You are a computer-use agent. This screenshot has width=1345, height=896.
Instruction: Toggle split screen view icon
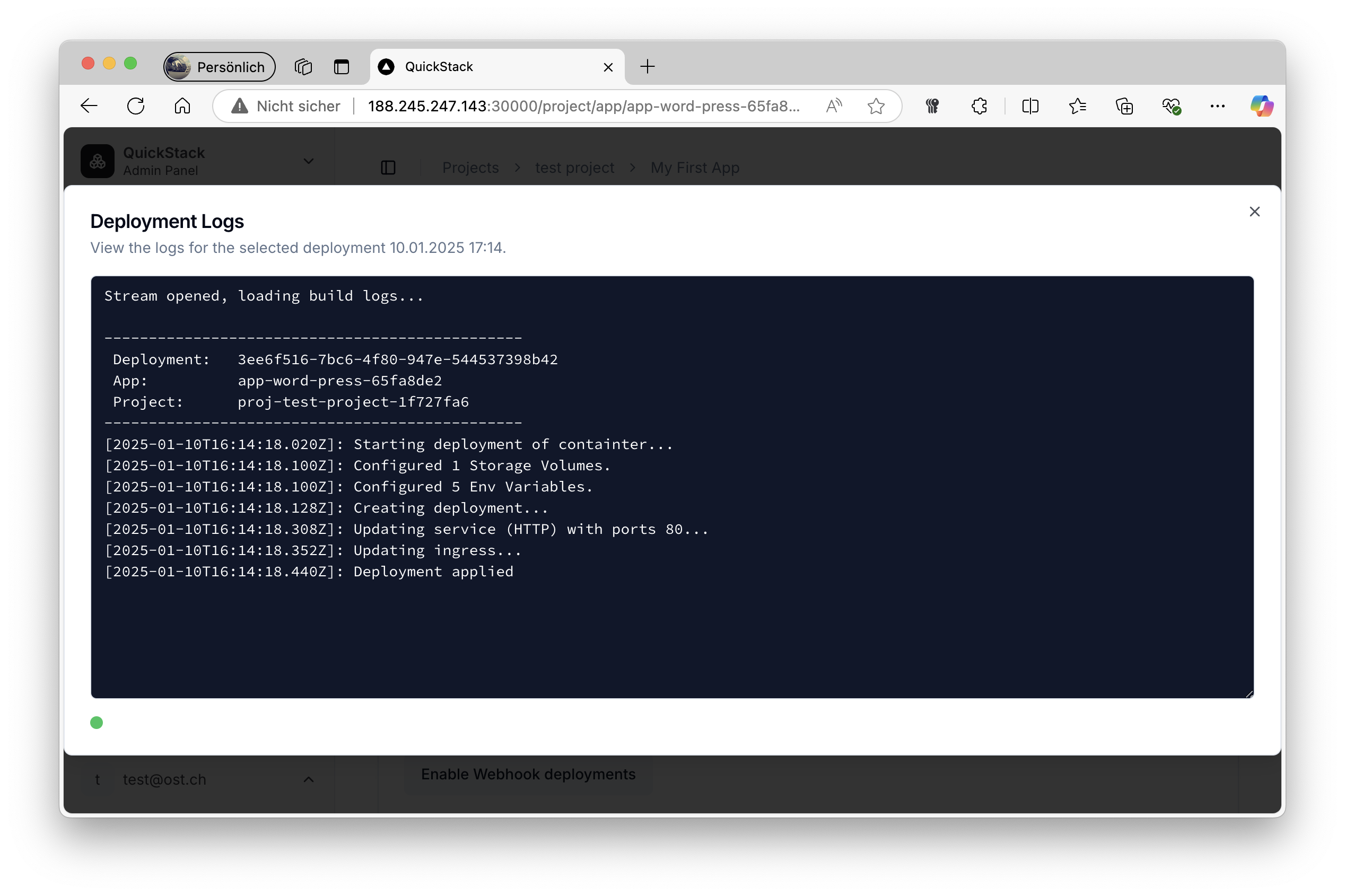[x=1030, y=106]
